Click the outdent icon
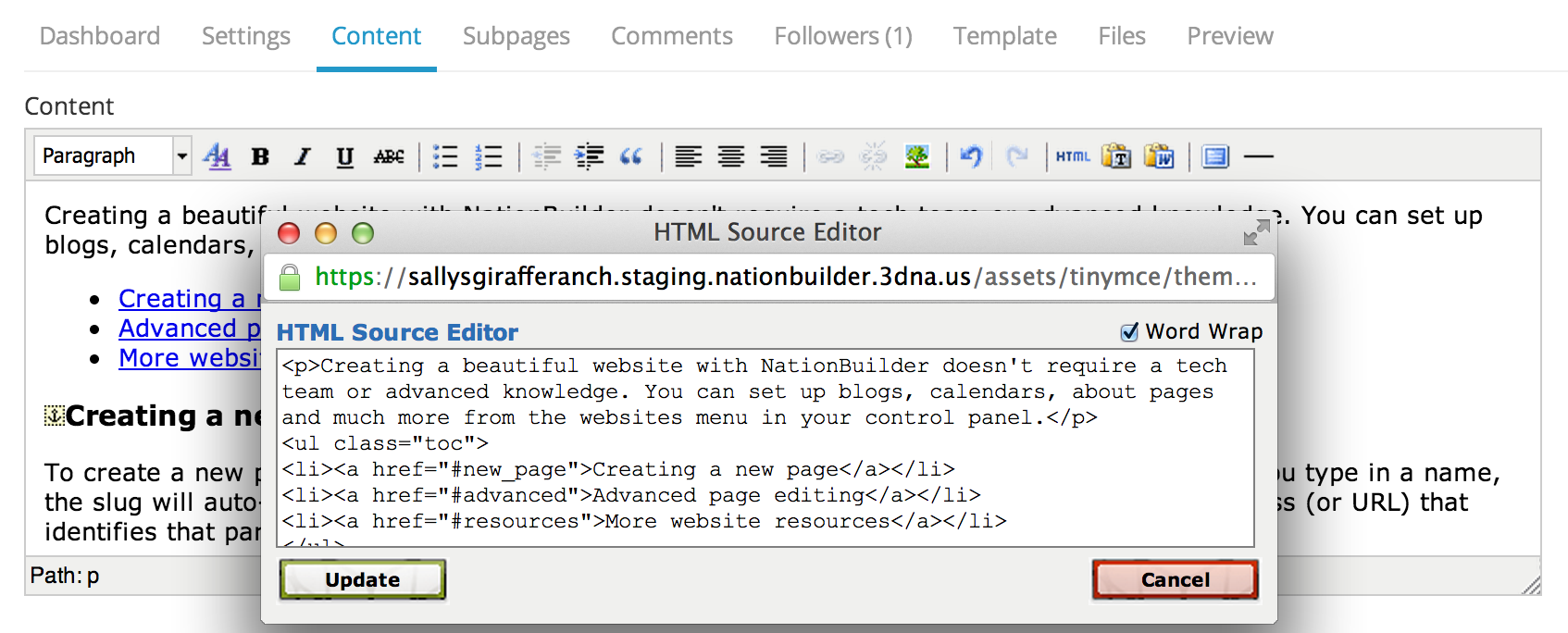1568x633 pixels. (x=547, y=156)
